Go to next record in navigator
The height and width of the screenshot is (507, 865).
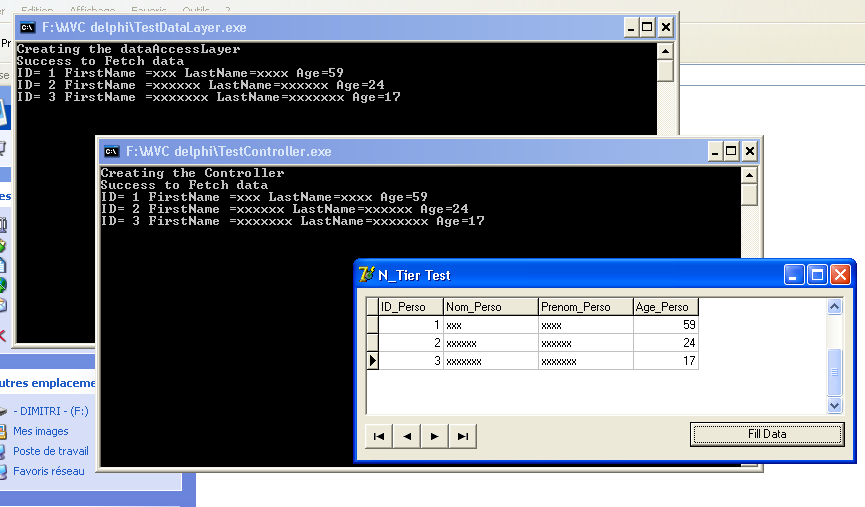435,436
